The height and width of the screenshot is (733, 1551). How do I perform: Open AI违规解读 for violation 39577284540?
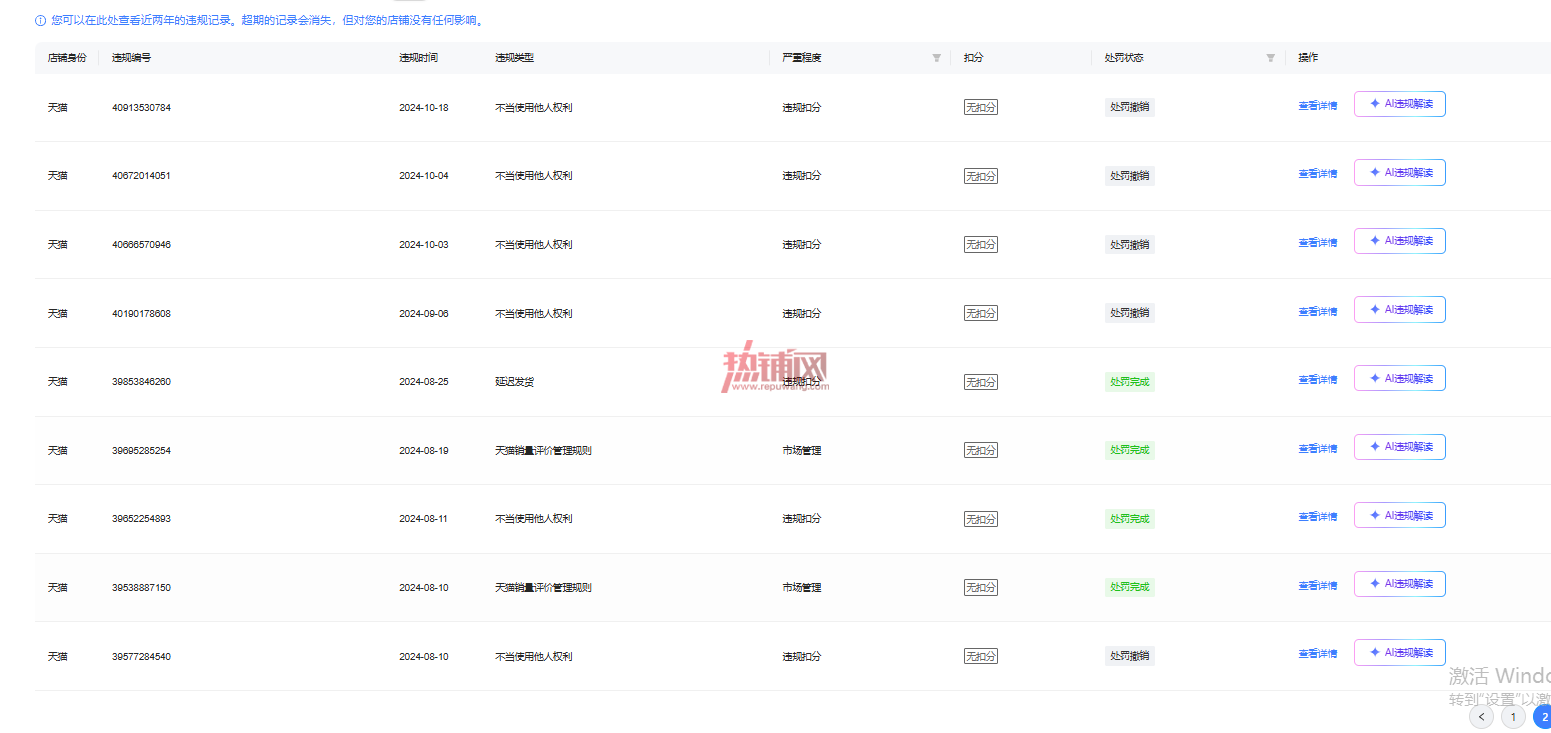(1399, 653)
